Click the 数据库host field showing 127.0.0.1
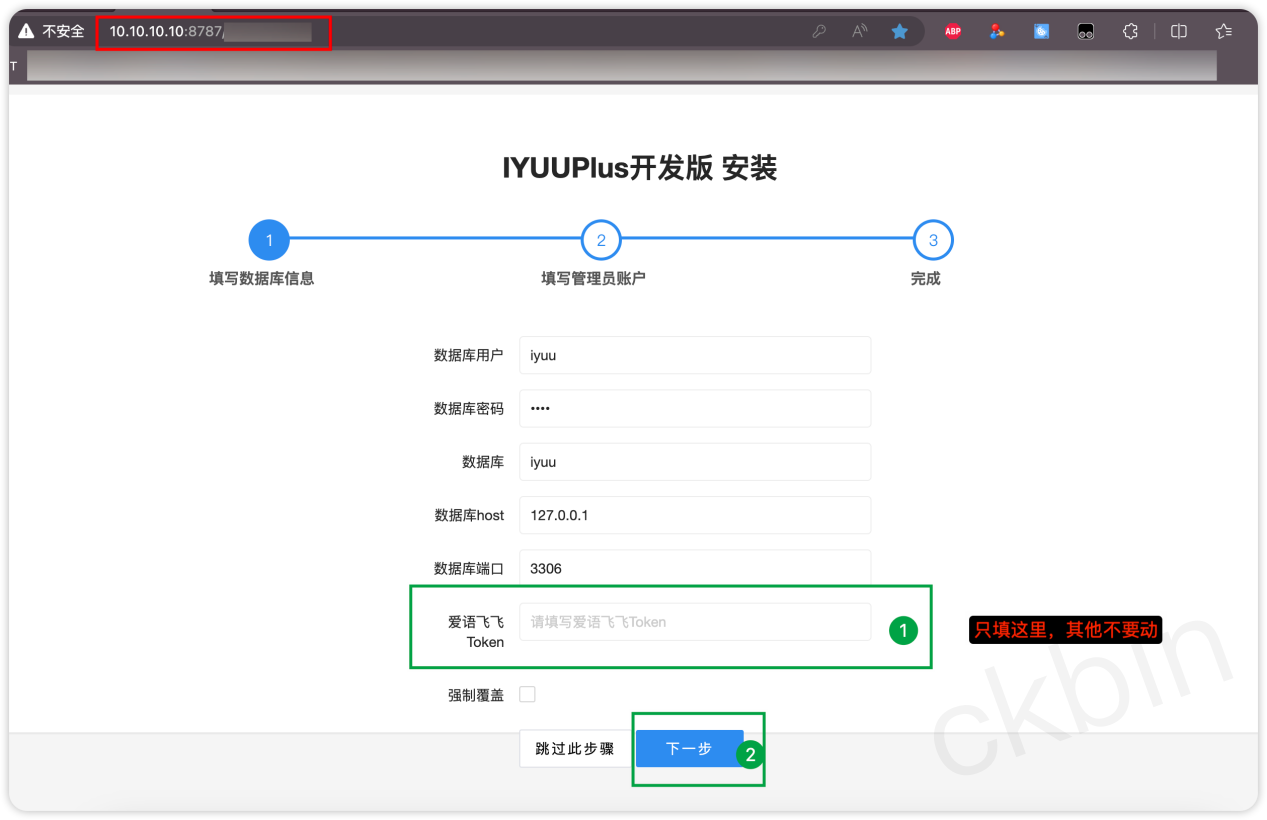The width and height of the screenshot is (1267, 820). (x=695, y=515)
